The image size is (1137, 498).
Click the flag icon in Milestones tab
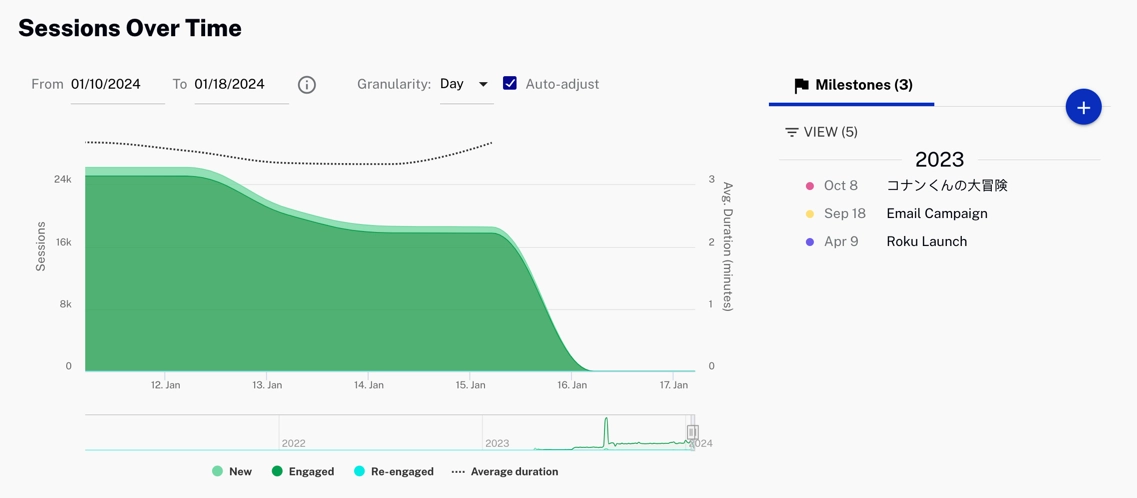point(801,86)
